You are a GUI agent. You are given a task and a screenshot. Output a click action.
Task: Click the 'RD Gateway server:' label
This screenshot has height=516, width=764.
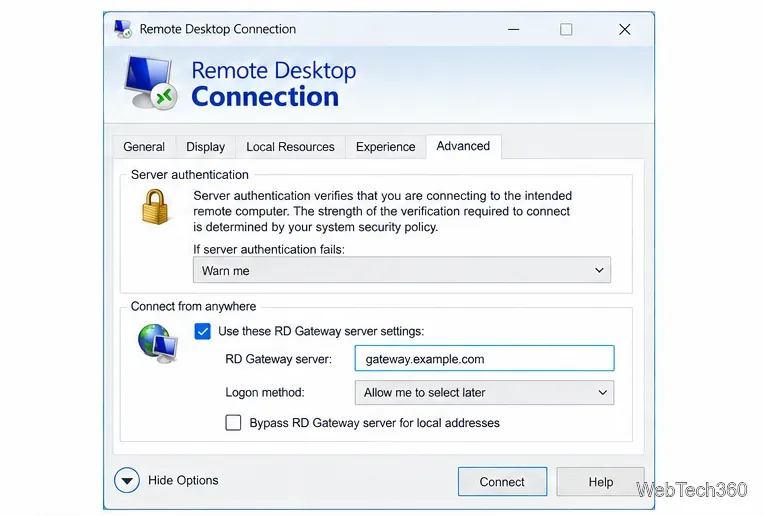click(x=278, y=359)
